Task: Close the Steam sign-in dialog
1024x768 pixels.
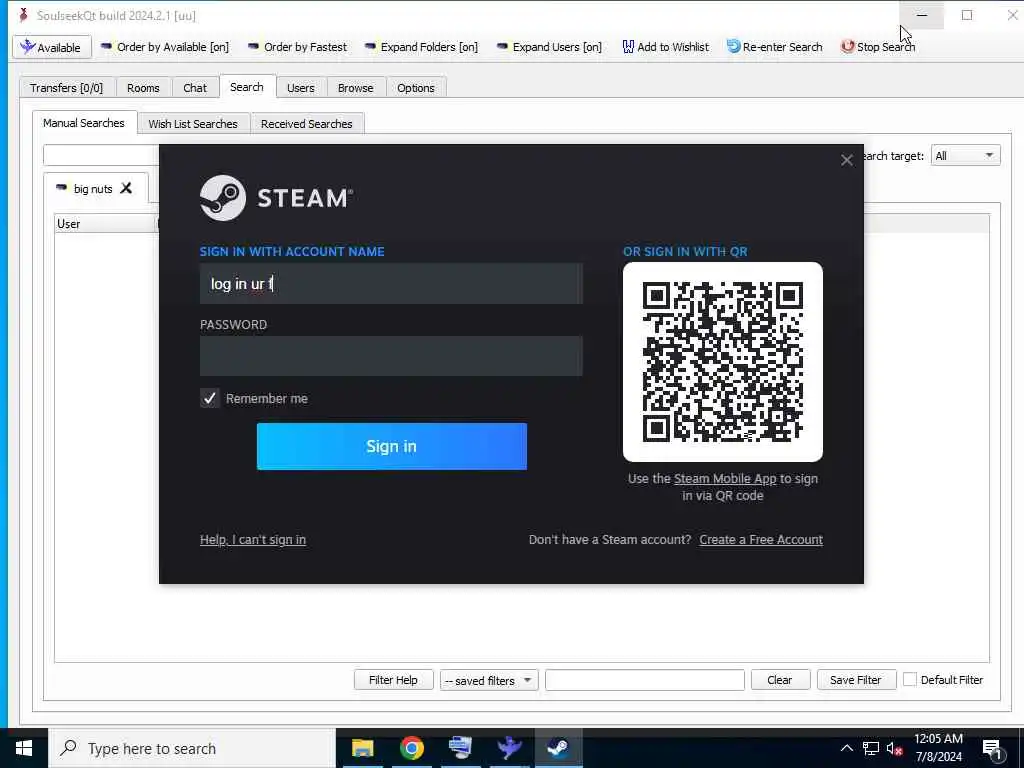Action: click(846, 160)
